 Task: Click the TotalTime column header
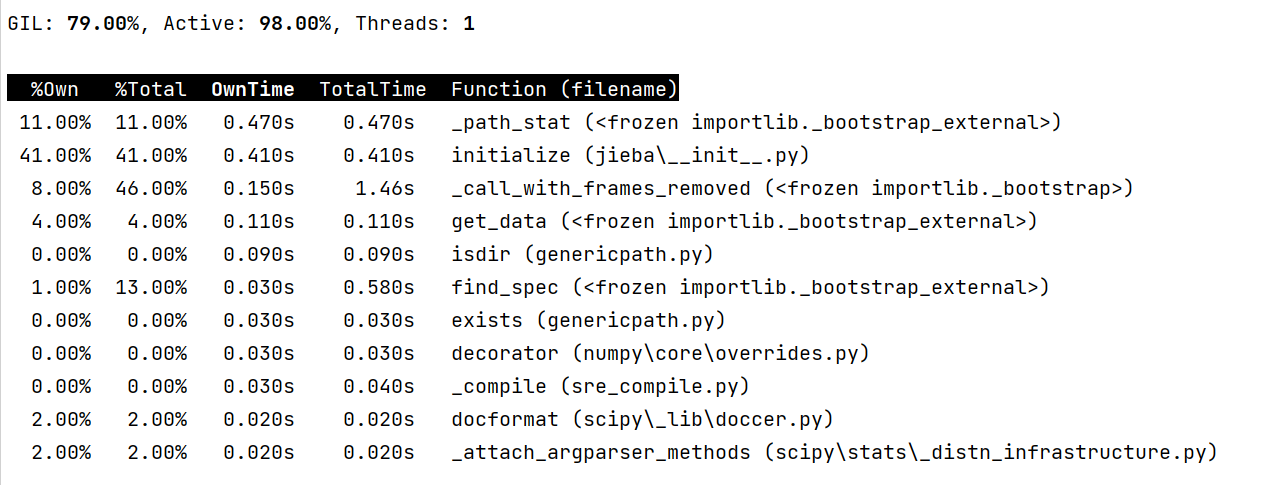click(372, 89)
